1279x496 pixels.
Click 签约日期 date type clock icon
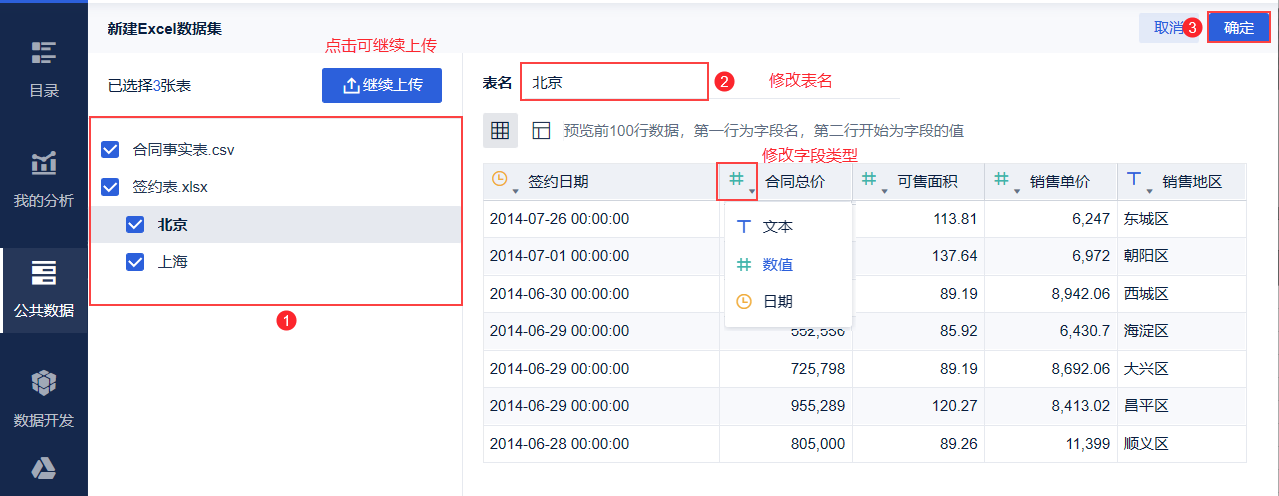[x=501, y=180]
